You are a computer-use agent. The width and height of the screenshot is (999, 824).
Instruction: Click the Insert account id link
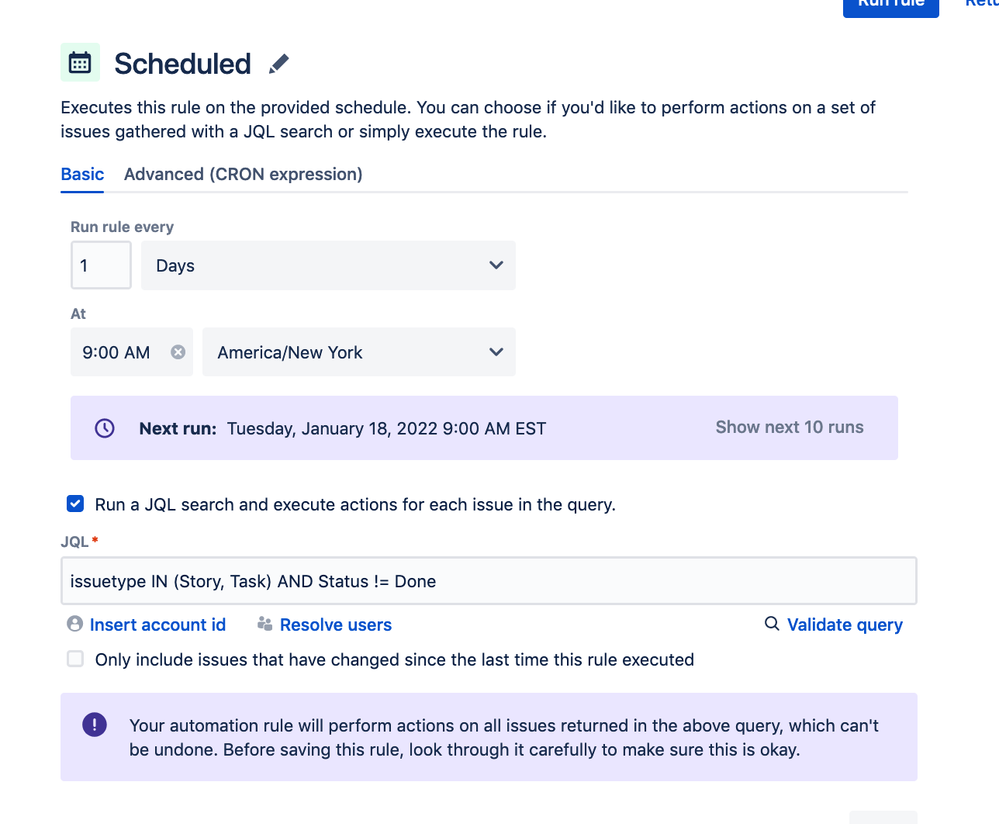158,625
